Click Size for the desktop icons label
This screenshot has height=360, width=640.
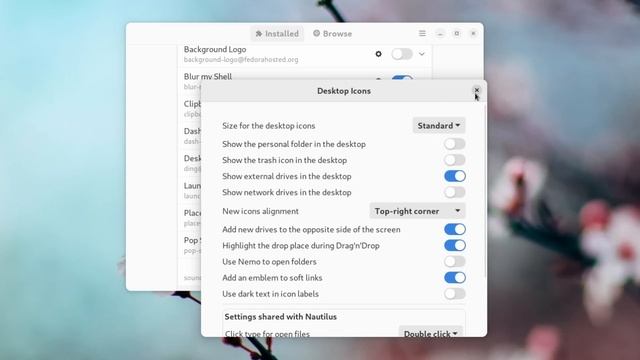pyautogui.click(x=269, y=126)
